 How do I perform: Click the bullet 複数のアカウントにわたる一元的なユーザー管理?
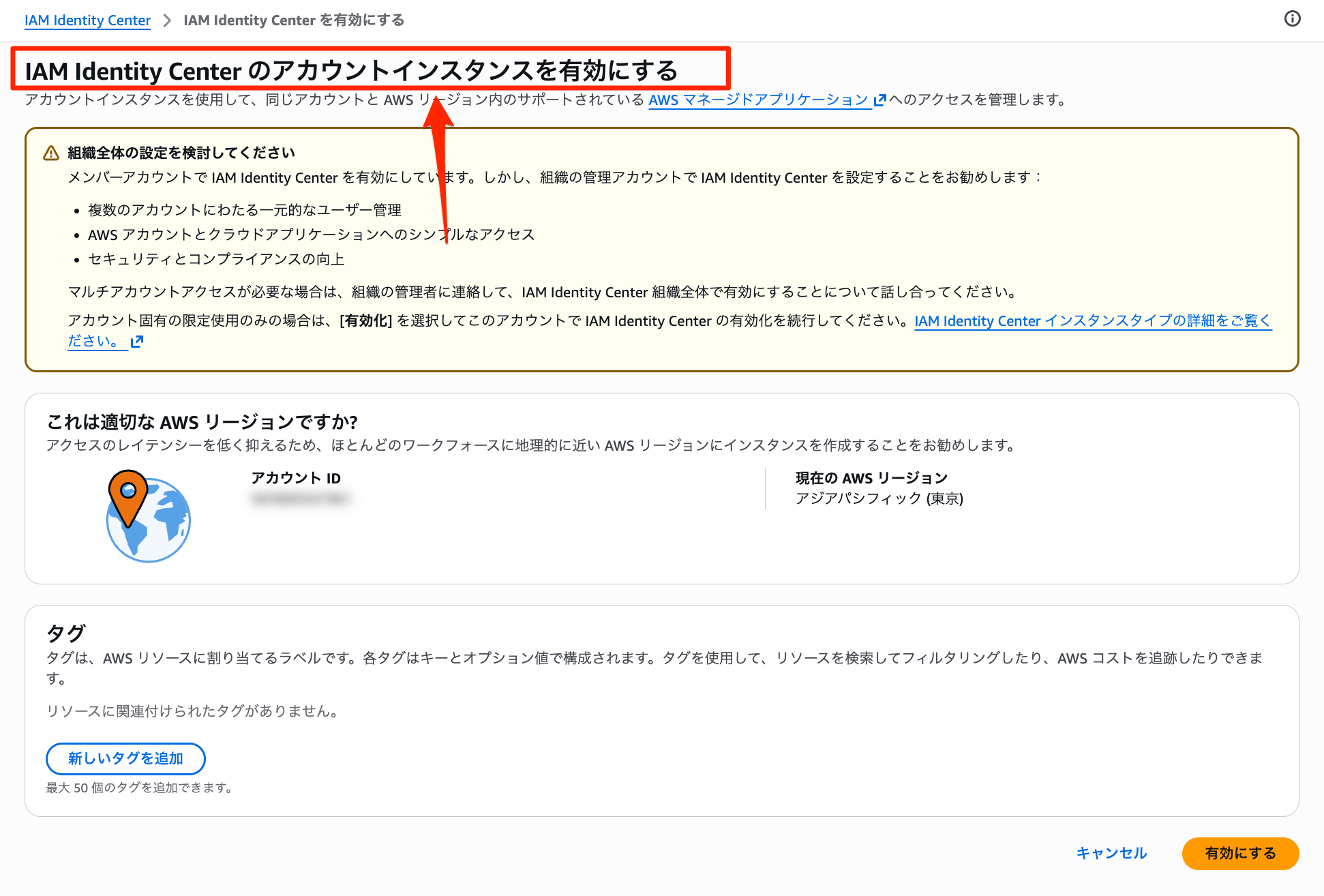pos(245,210)
